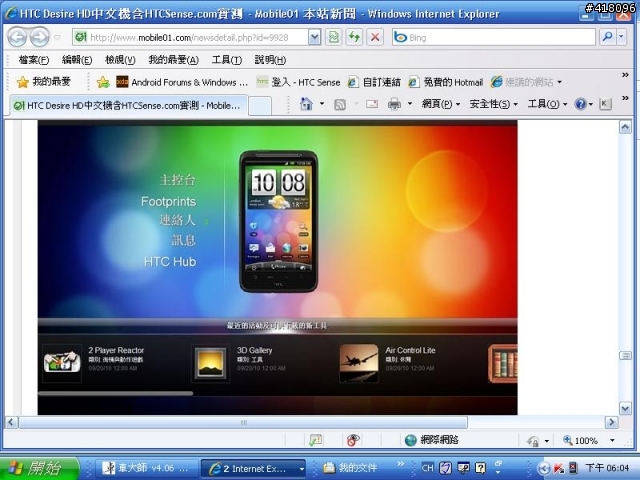Image resolution: width=640 pixels, height=480 pixels.
Task: Click 建議的網站 suggested sites link
Action: [x=526, y=82]
